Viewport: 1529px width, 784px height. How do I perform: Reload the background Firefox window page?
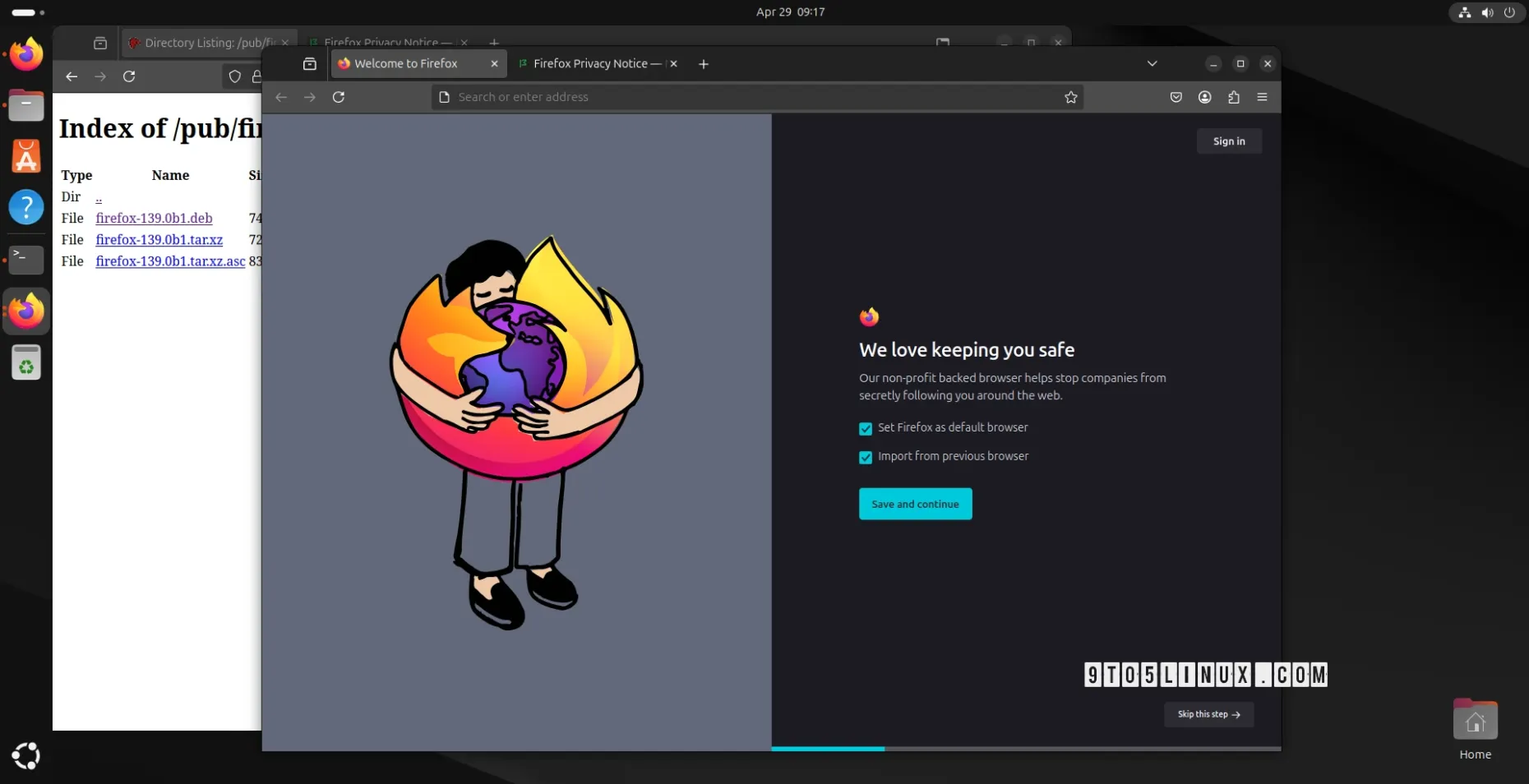(x=129, y=76)
